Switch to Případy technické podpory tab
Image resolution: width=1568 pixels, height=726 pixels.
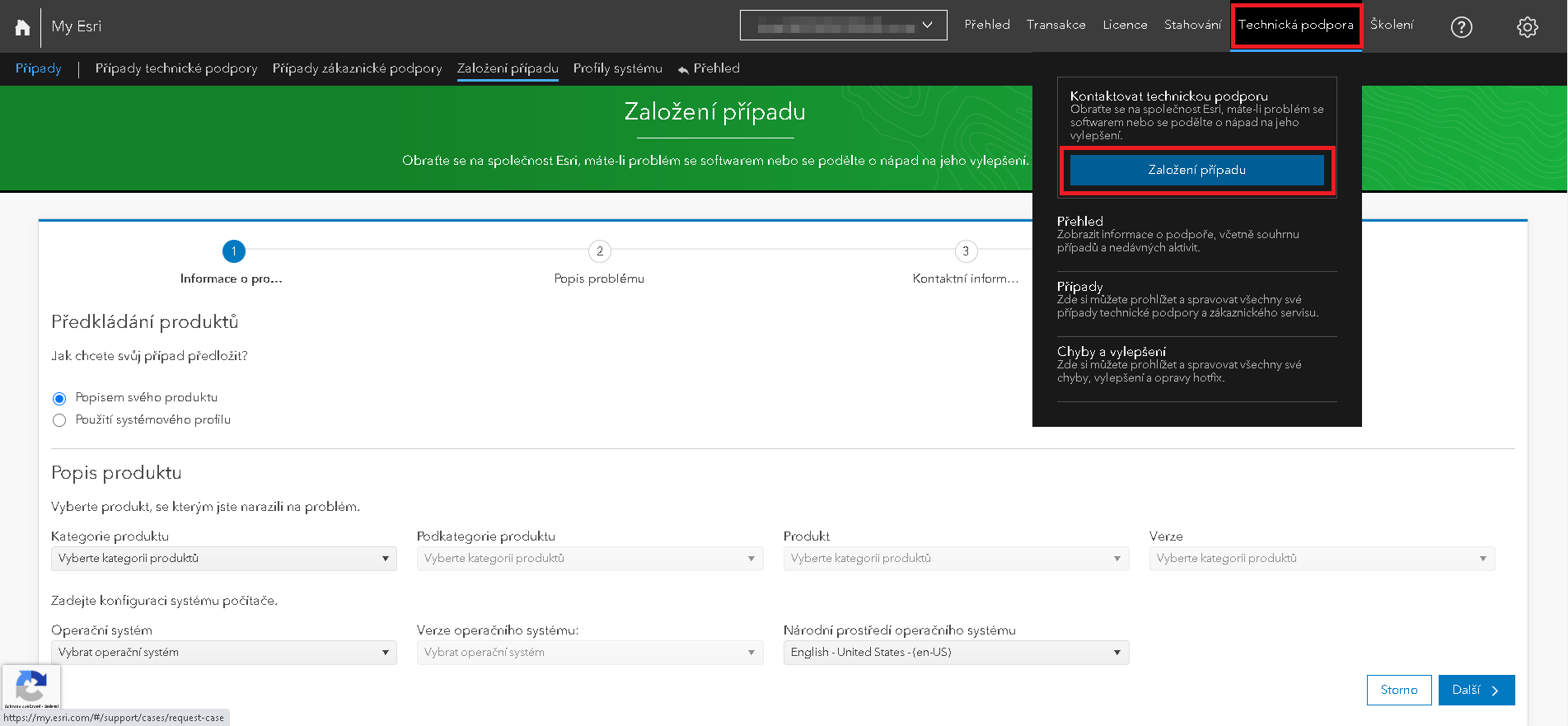coord(176,68)
